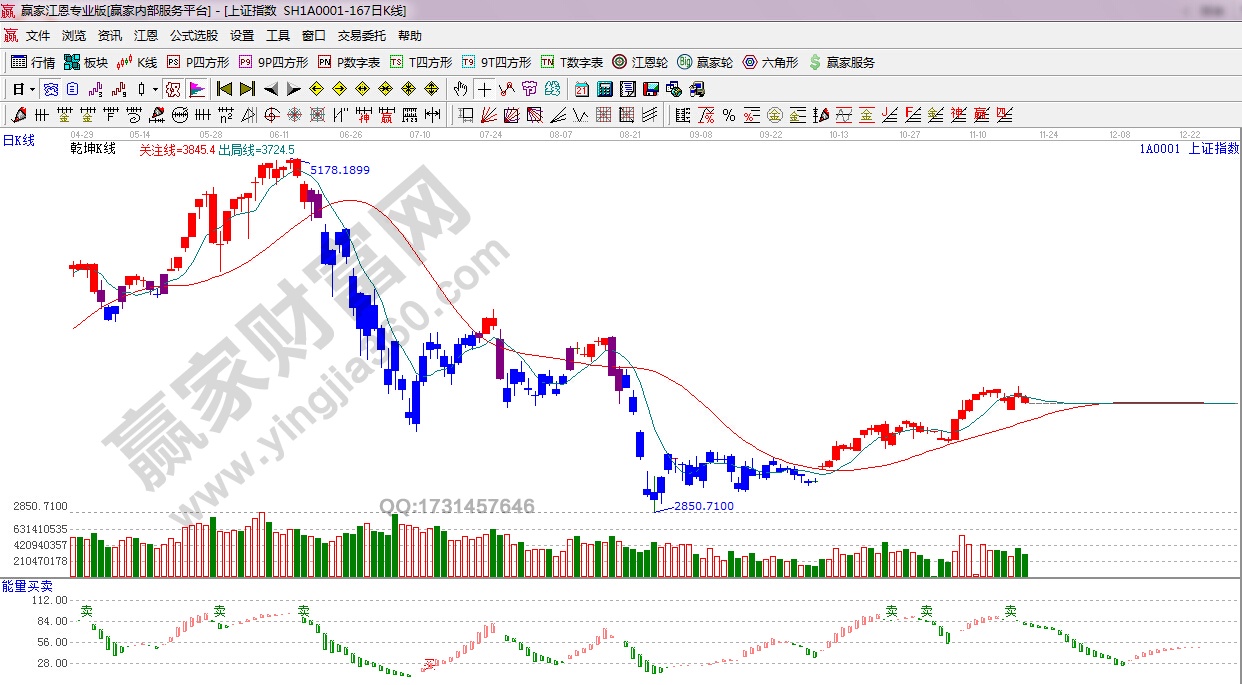Screen dimensions: 1242x685
Task: Open the application system menu icon
Action: (9, 35)
